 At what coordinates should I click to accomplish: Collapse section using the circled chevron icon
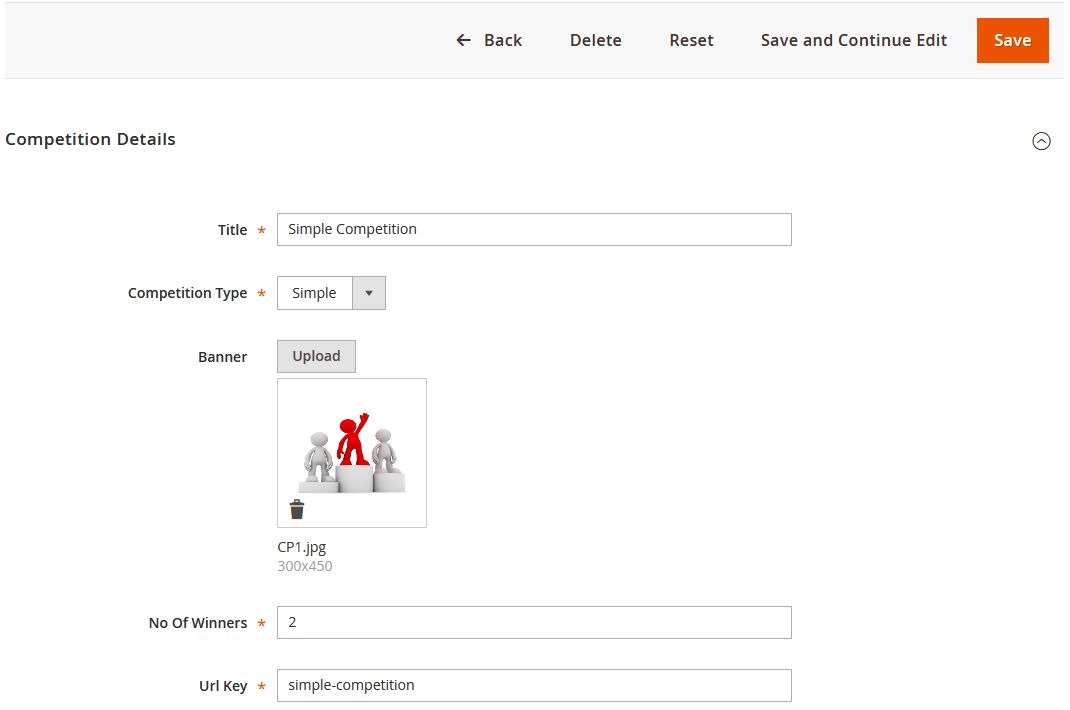click(1041, 141)
